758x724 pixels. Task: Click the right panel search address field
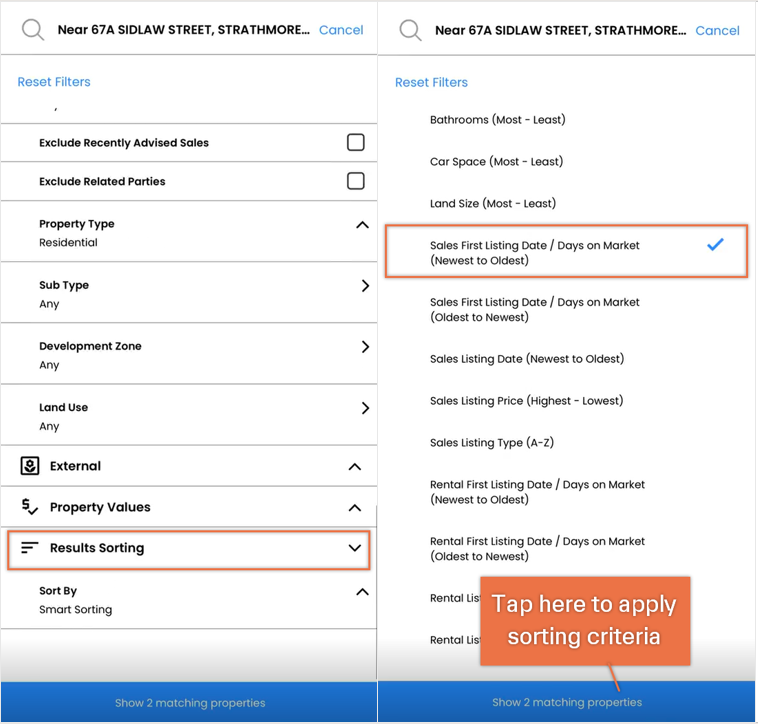[x=561, y=30]
